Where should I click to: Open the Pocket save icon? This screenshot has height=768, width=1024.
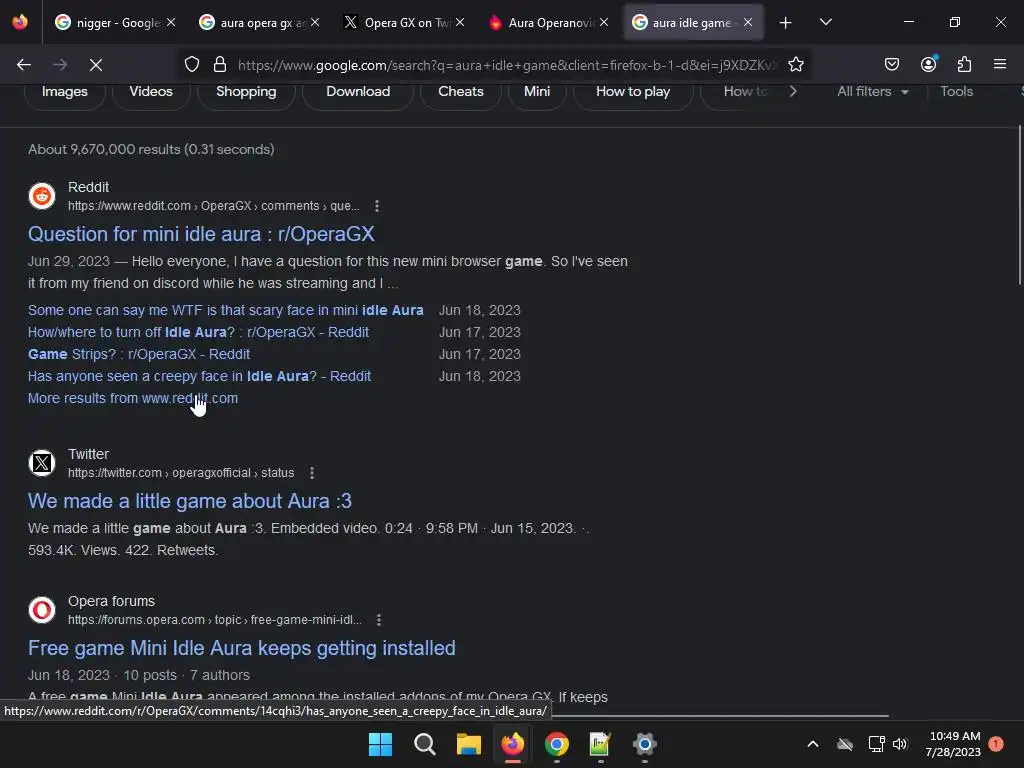pos(891,65)
